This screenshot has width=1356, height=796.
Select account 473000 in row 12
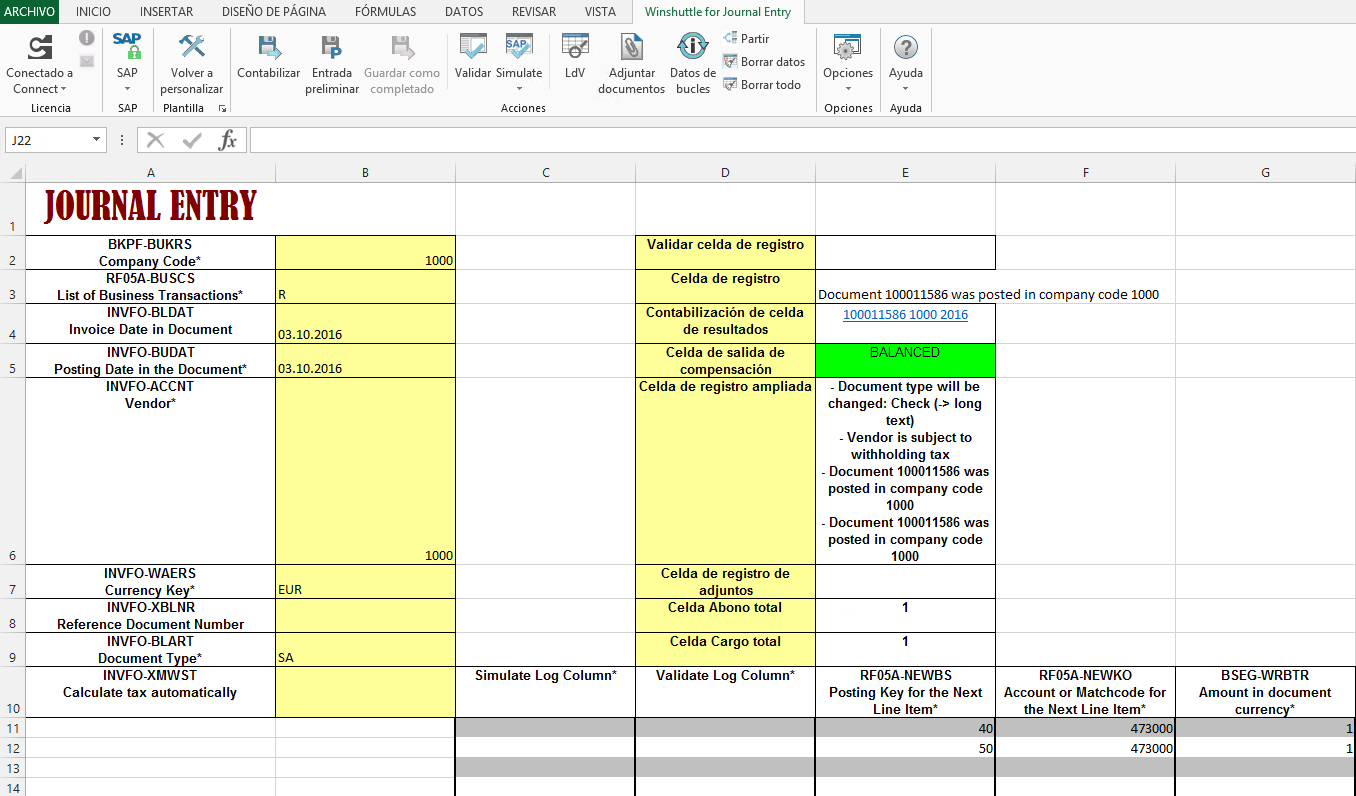pos(1085,748)
